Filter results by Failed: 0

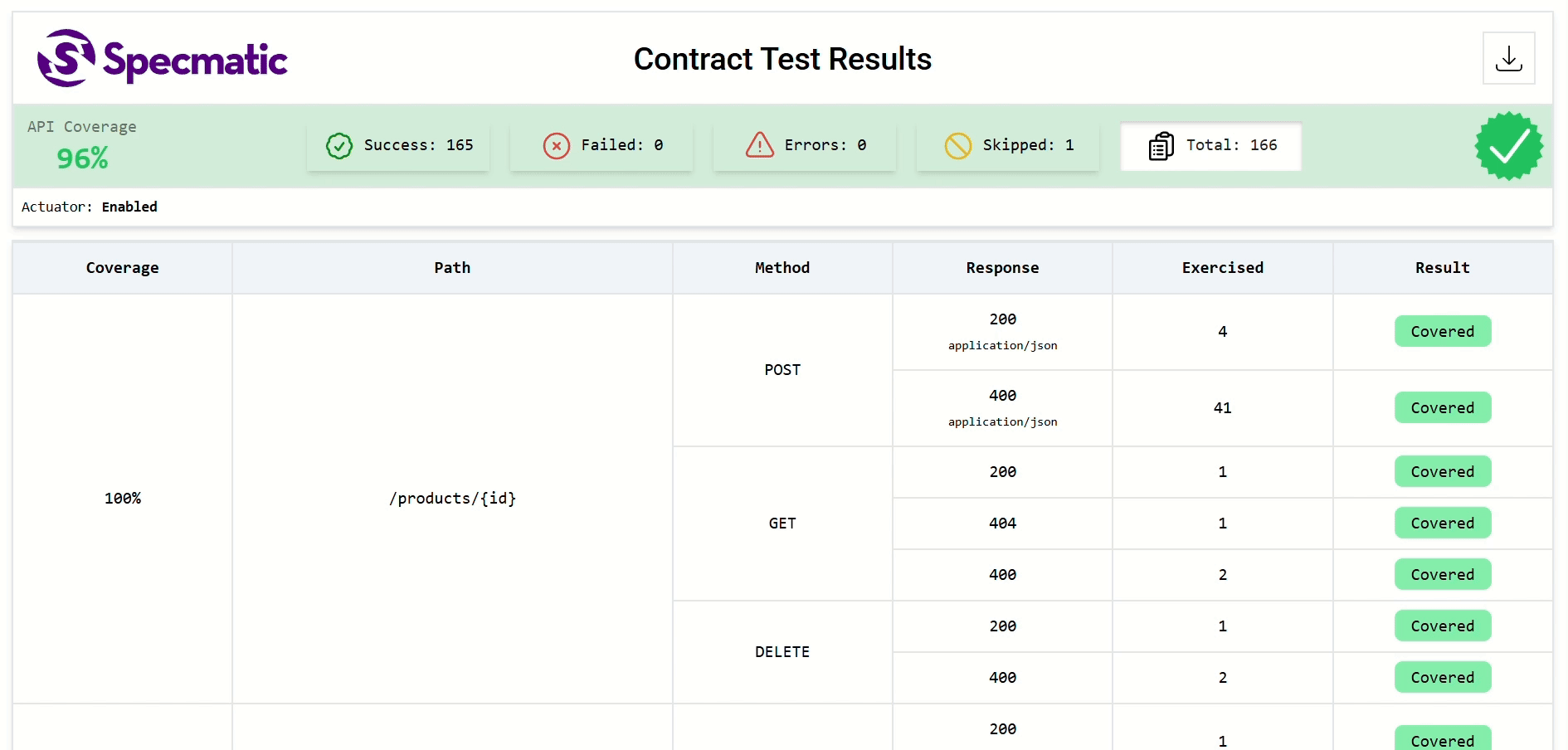[x=601, y=146]
